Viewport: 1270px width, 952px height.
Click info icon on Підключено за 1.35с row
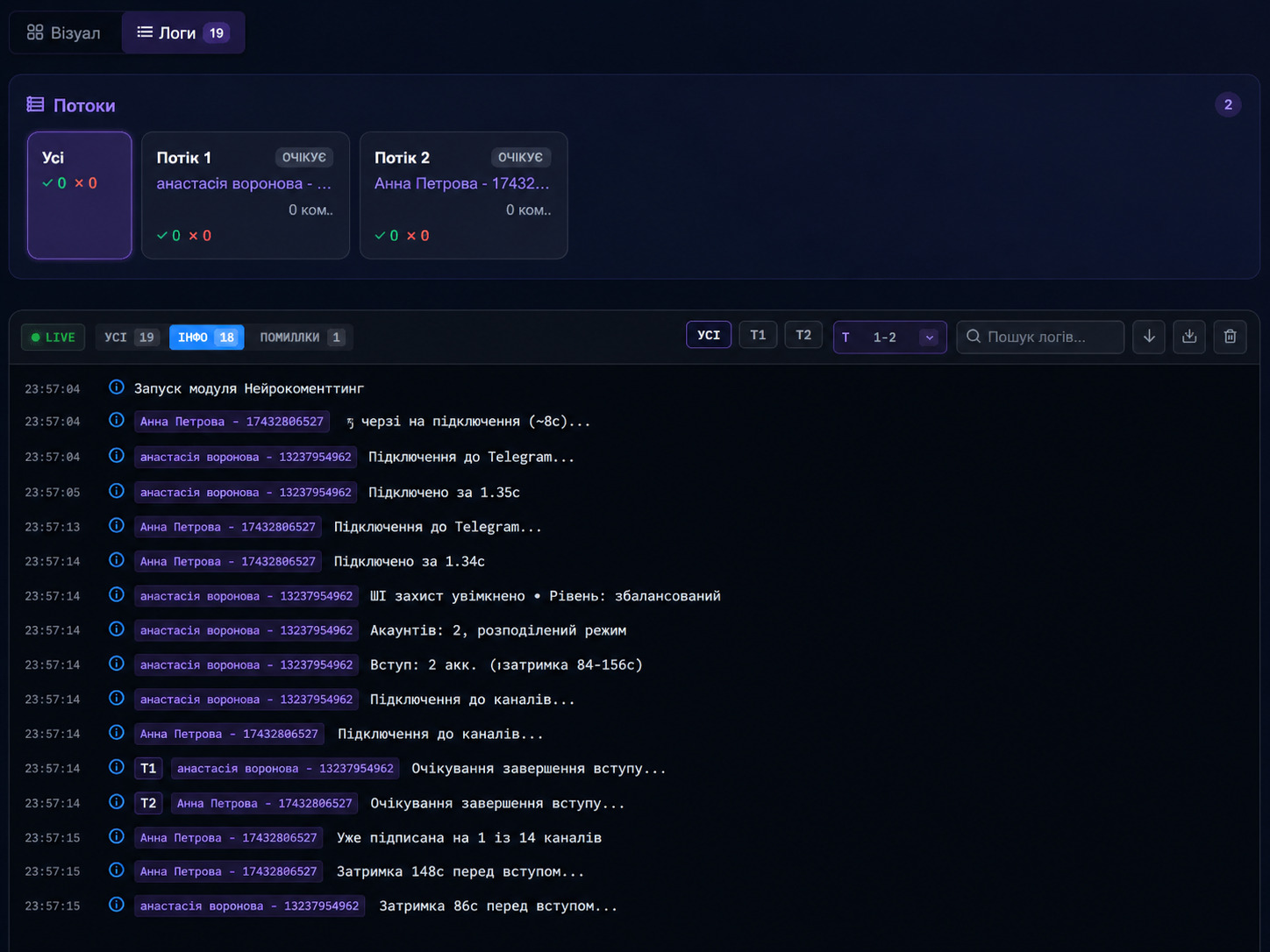(116, 491)
